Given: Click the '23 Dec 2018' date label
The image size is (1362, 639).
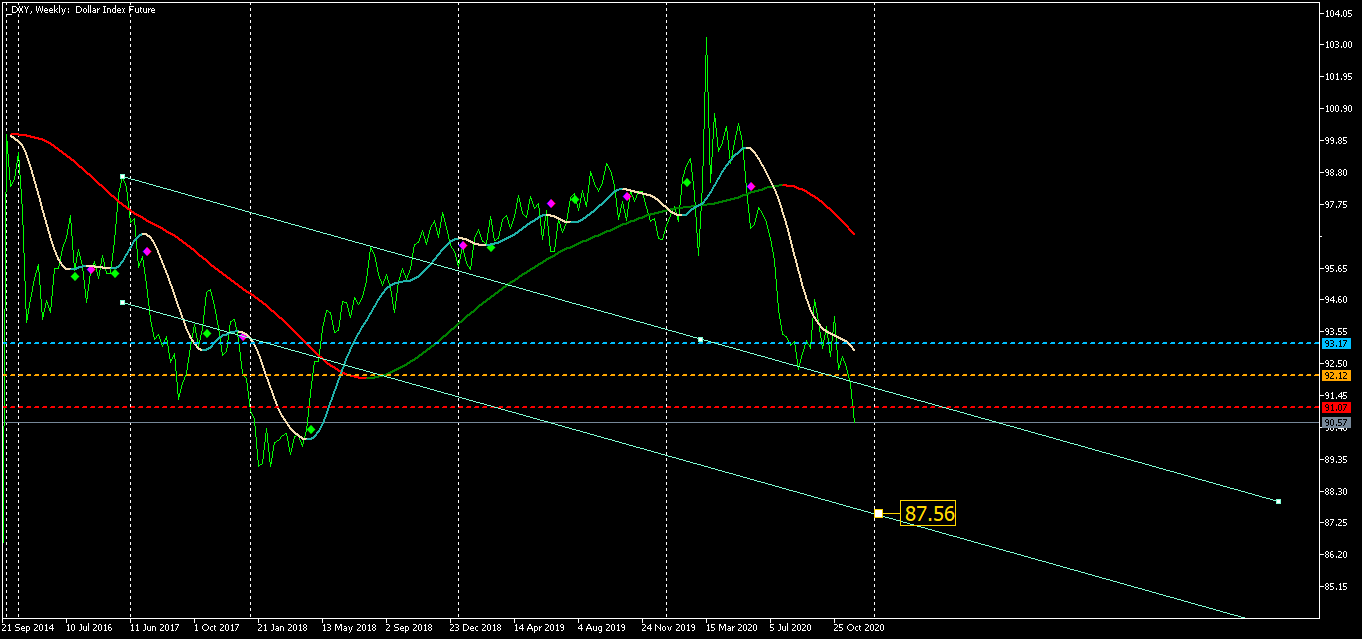Looking at the screenshot, I should coord(475,629).
